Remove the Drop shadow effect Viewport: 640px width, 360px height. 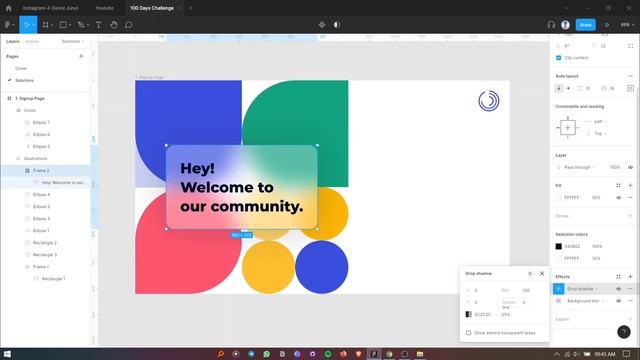point(630,289)
